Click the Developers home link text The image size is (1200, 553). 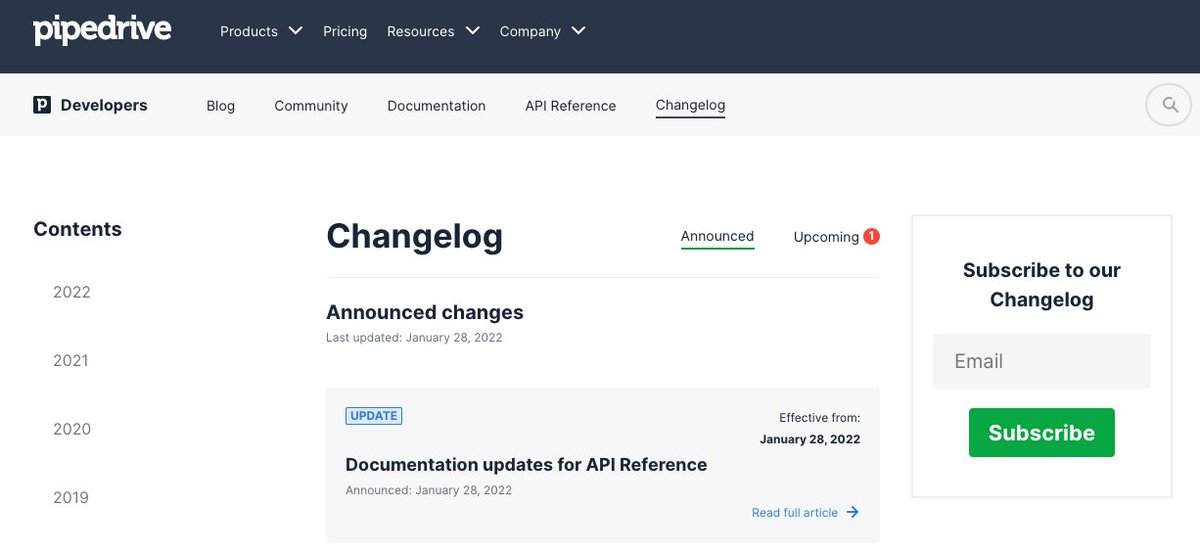104,105
